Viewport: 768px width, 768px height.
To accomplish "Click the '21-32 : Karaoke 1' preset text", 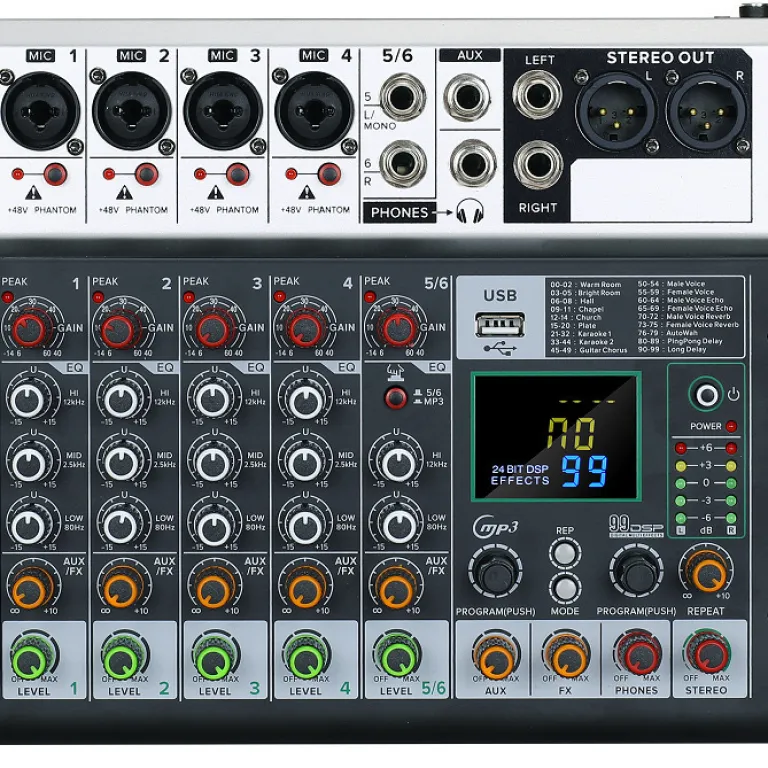I will point(580,334).
